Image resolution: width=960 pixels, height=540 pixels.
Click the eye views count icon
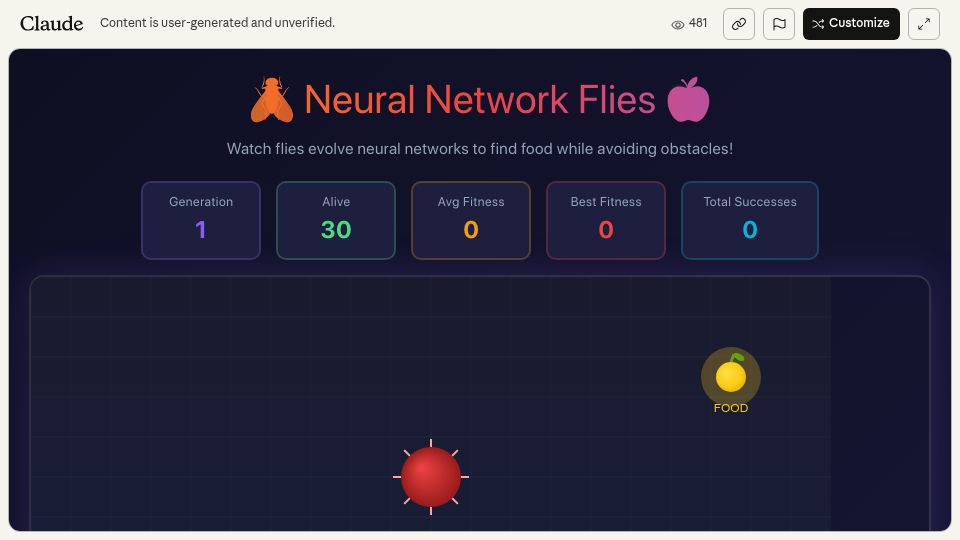pyautogui.click(x=677, y=24)
